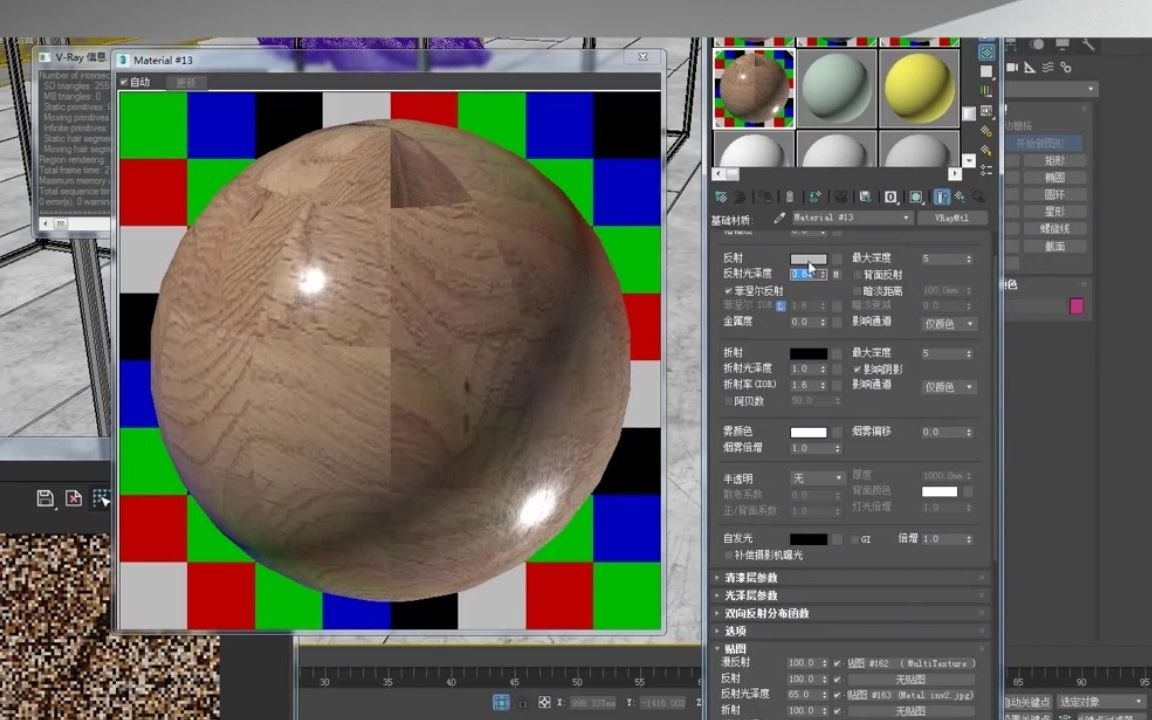Image resolution: width=1152 pixels, height=720 pixels.
Task: Uncheck the 菲涅尔反射 Fresnel reflections checkbox
Action: pos(728,287)
